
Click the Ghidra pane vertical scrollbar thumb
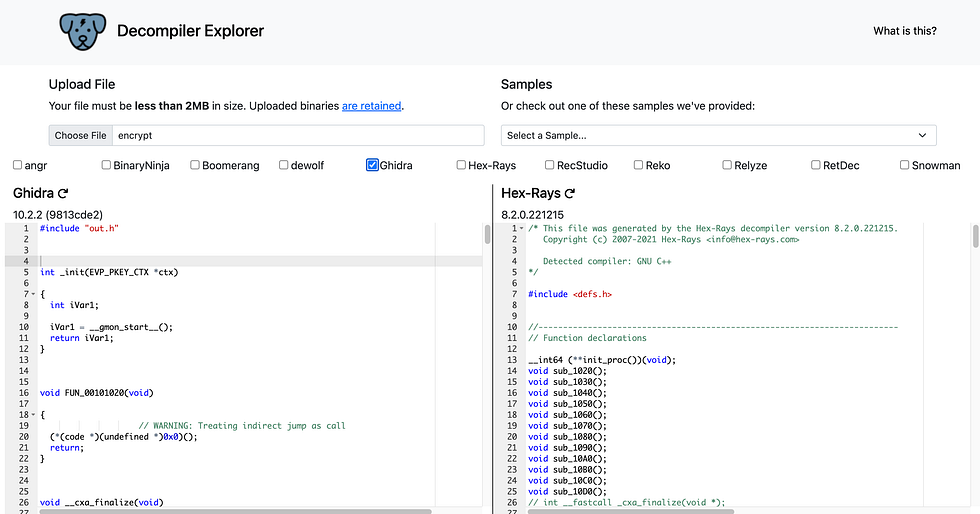pyautogui.click(x=488, y=234)
